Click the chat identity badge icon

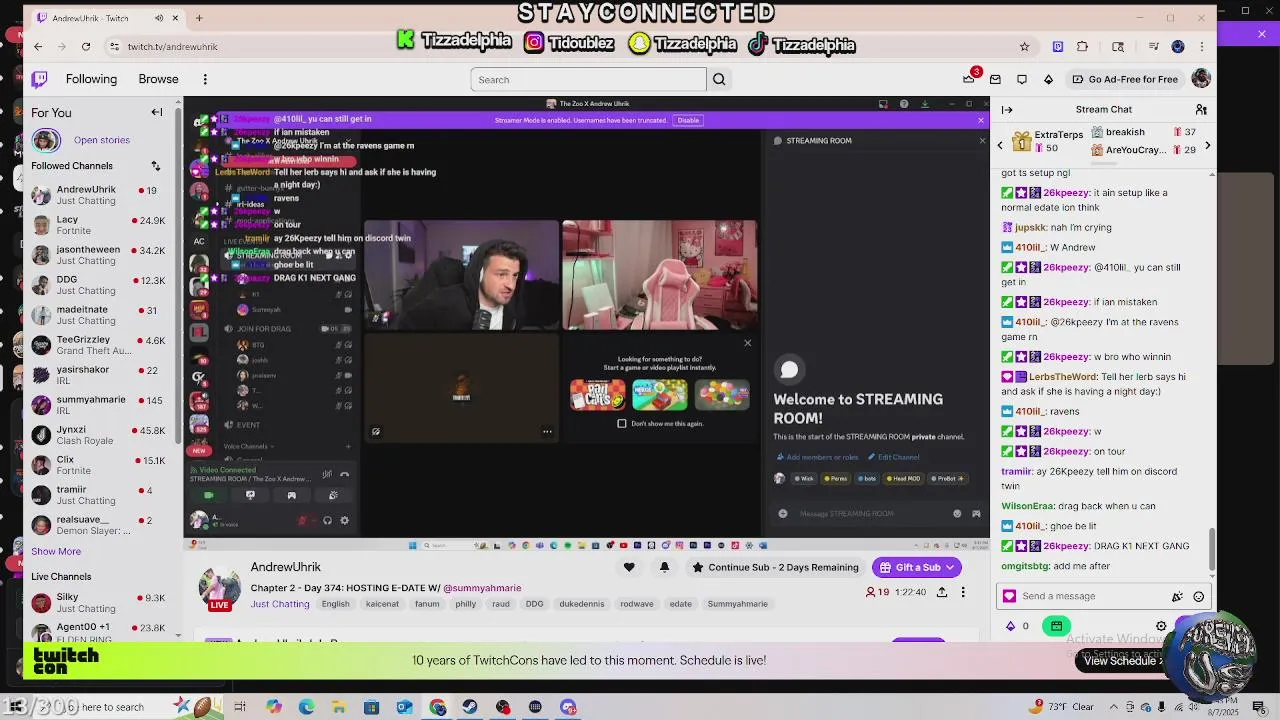point(1009,596)
